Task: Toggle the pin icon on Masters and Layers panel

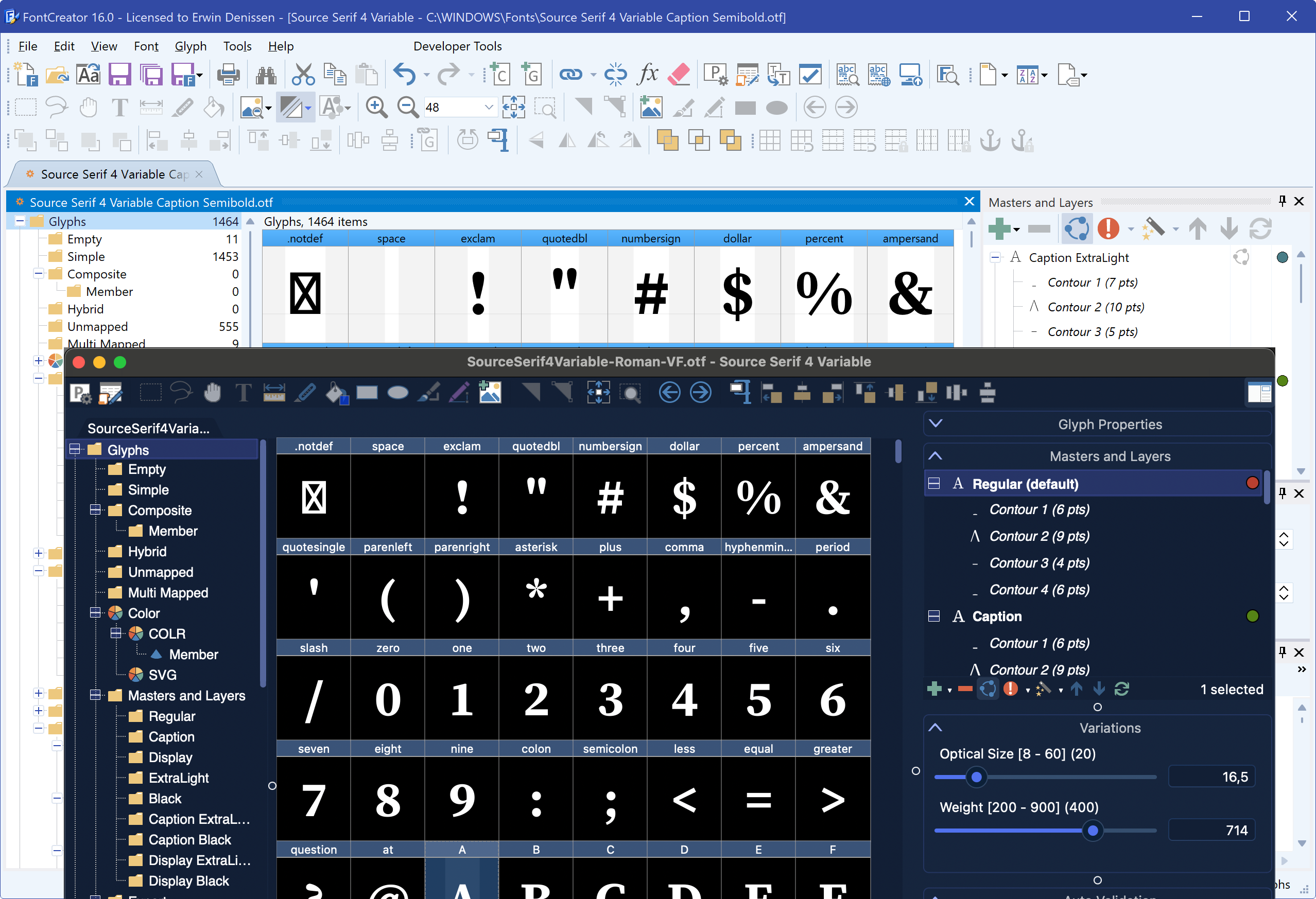Action: (1282, 201)
